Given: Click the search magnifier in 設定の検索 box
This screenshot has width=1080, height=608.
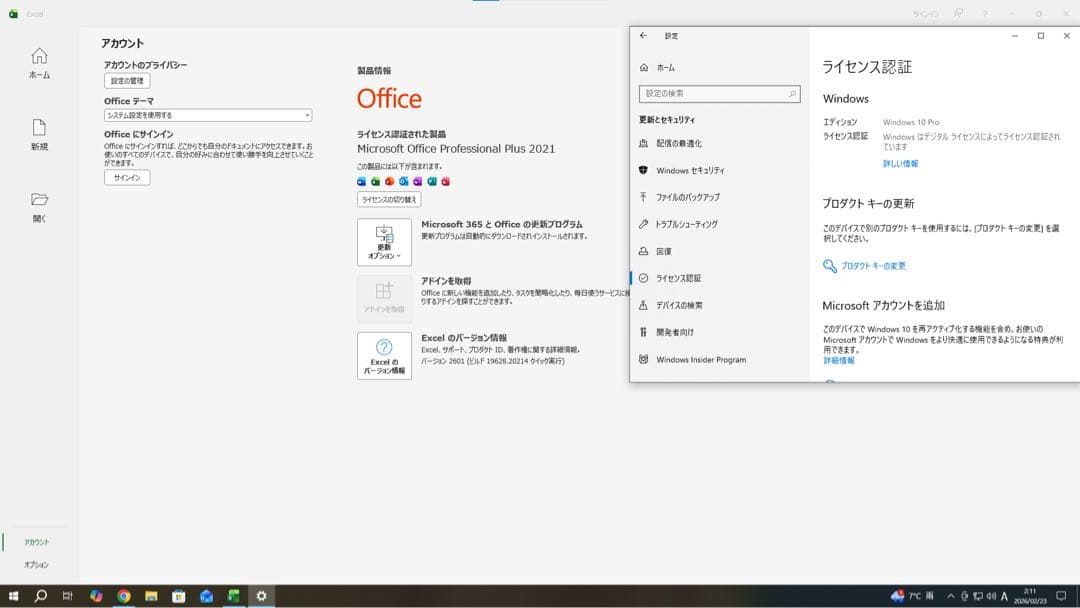Looking at the screenshot, I should click(792, 94).
